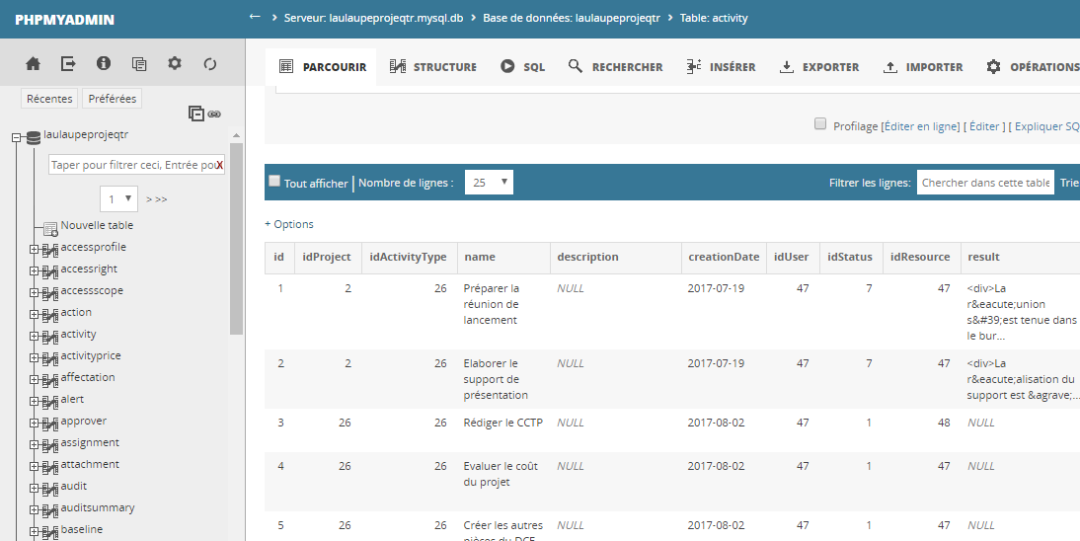Screen dimensions: 1080x541
Task: Open navigation panel settings gear icon
Action: coord(175,64)
